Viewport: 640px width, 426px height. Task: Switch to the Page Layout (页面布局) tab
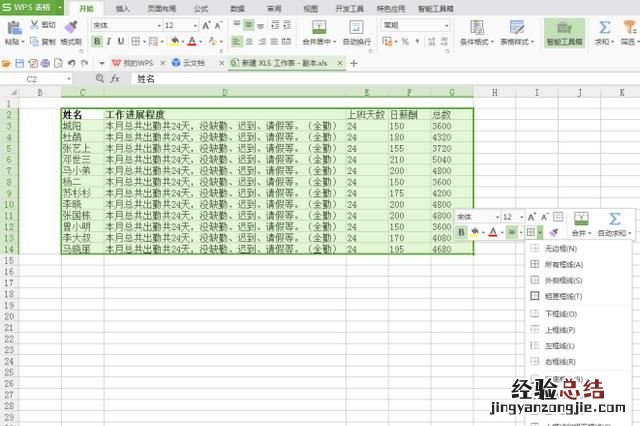pyautogui.click(x=161, y=9)
